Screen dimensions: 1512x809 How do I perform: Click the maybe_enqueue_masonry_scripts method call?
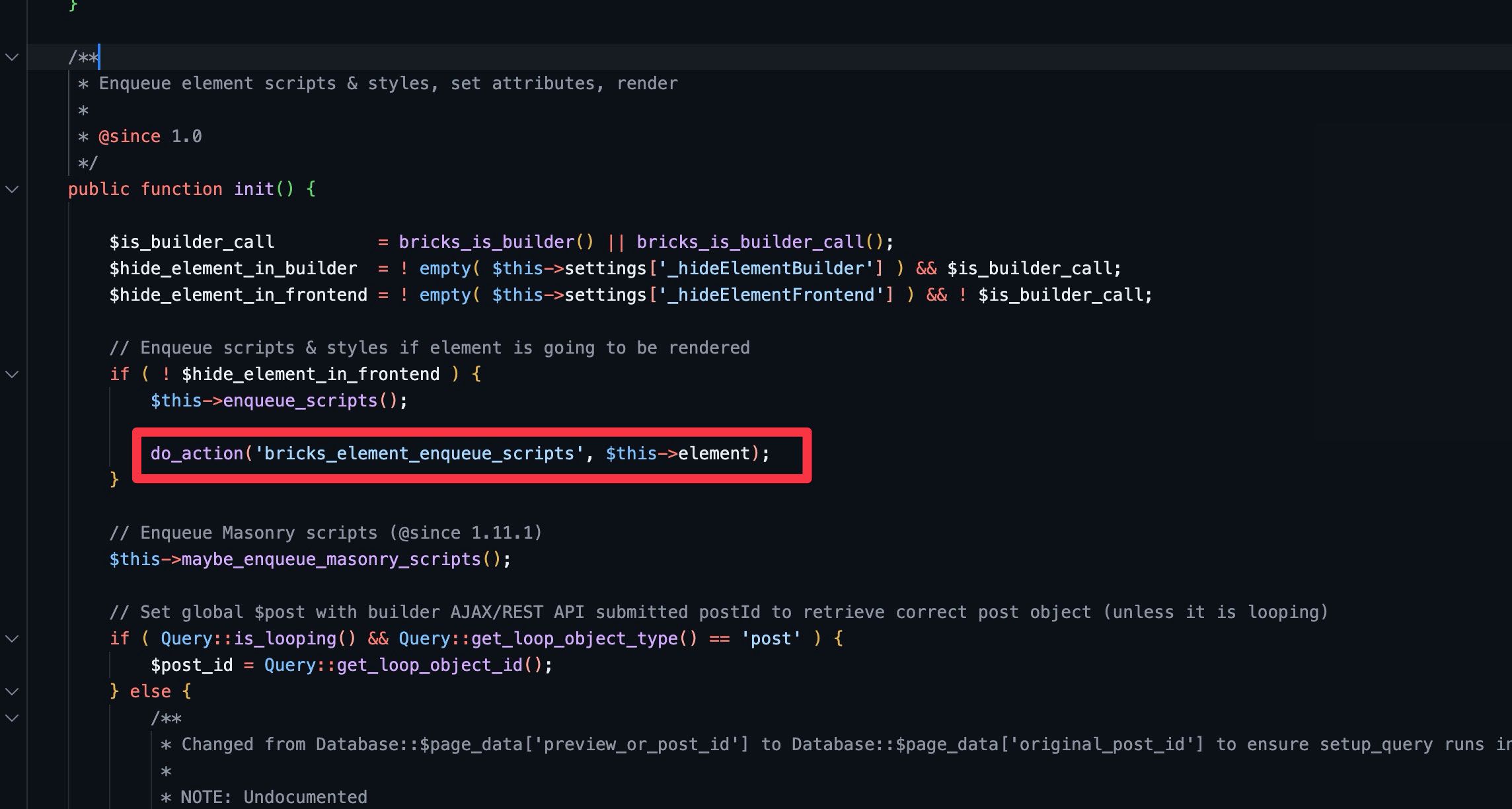tap(331, 559)
